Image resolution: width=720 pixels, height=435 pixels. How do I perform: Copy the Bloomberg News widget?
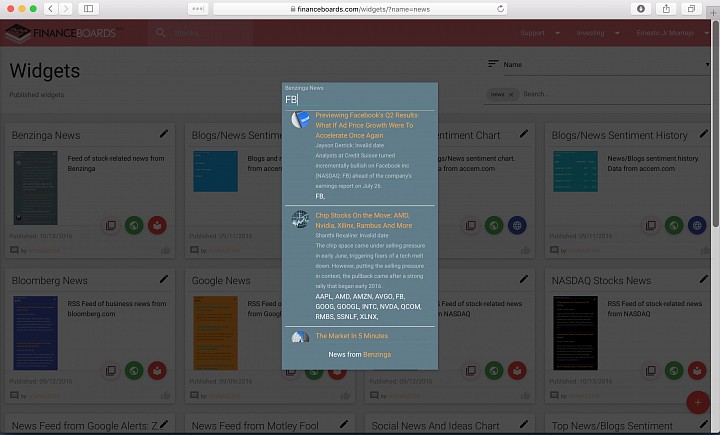[111, 371]
